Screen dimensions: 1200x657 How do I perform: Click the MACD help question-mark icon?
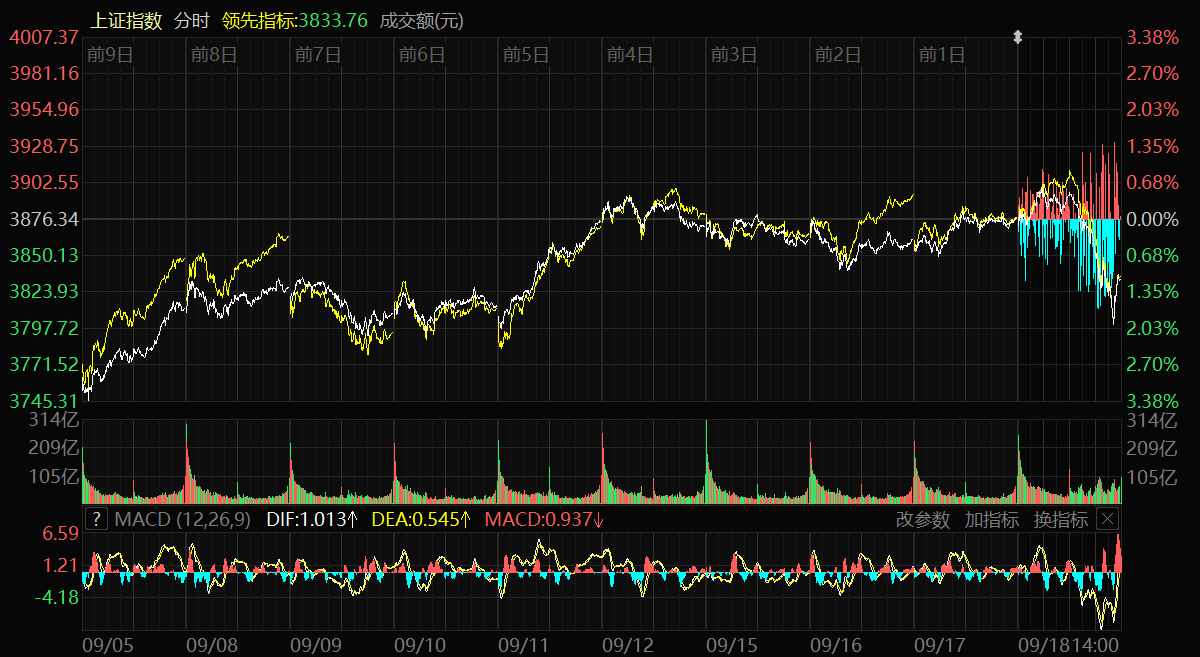(x=95, y=519)
